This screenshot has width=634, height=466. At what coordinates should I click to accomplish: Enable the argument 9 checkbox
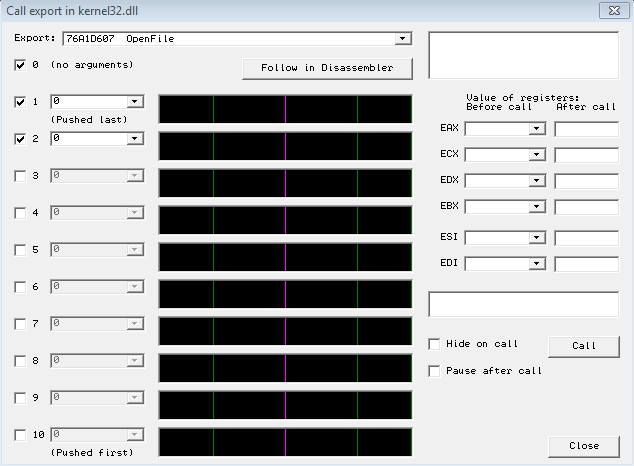pyautogui.click(x=20, y=398)
